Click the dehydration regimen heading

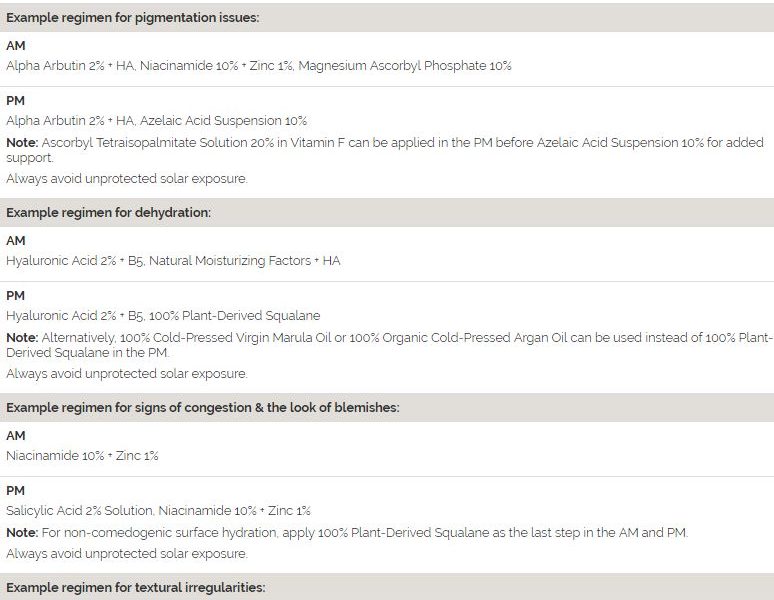pos(108,212)
